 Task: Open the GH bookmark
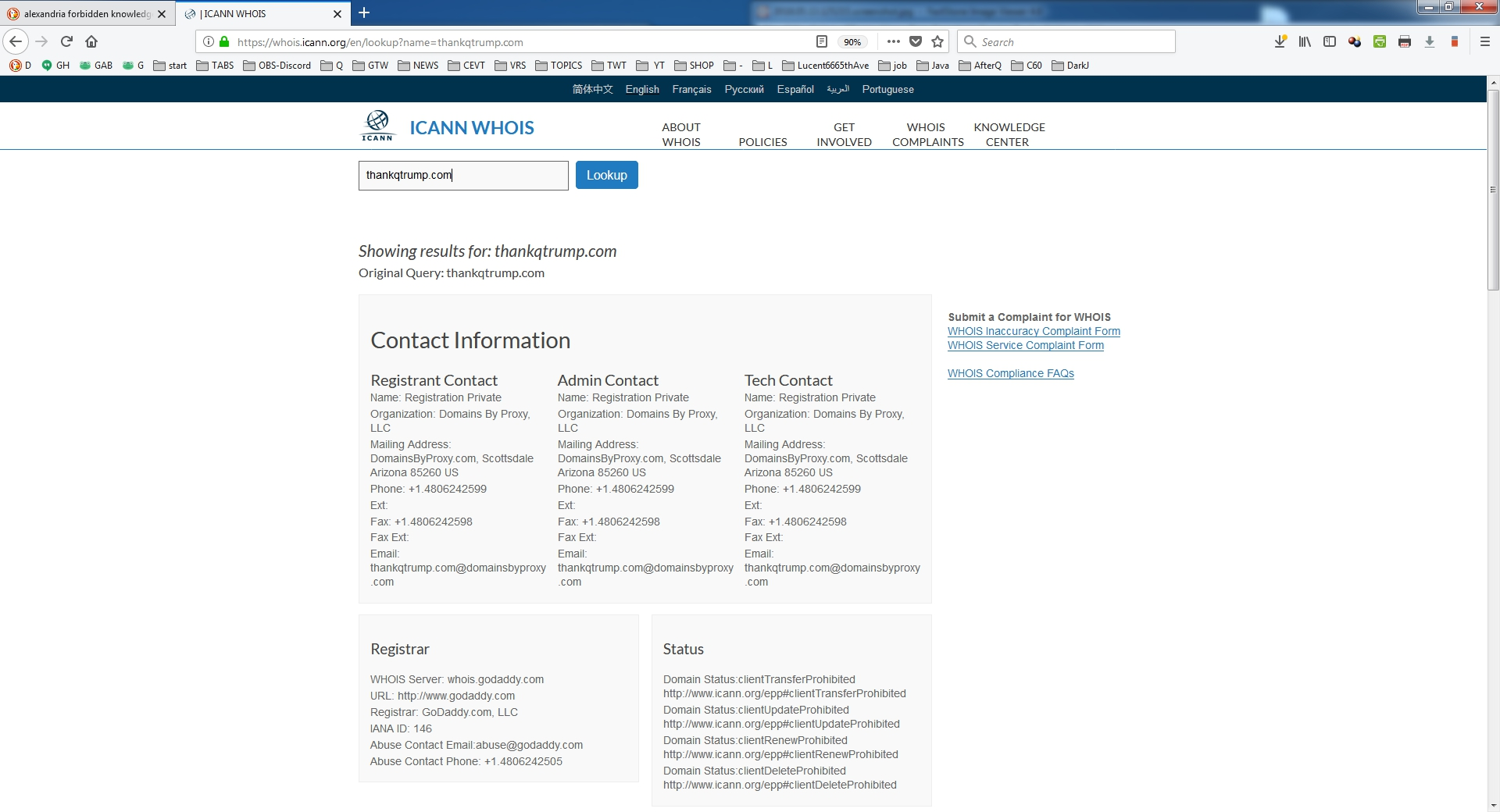tap(55, 66)
